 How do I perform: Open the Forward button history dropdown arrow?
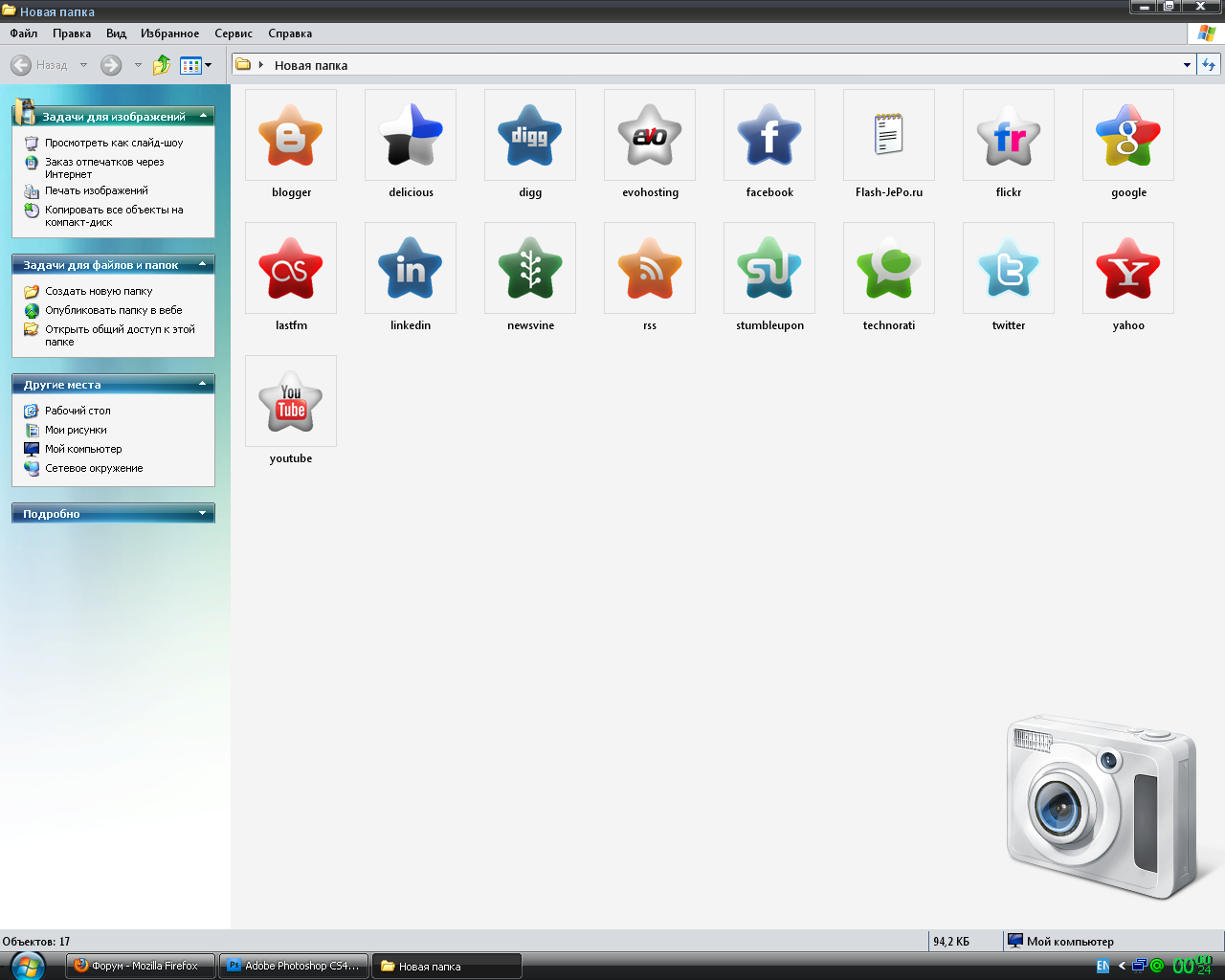[138, 65]
